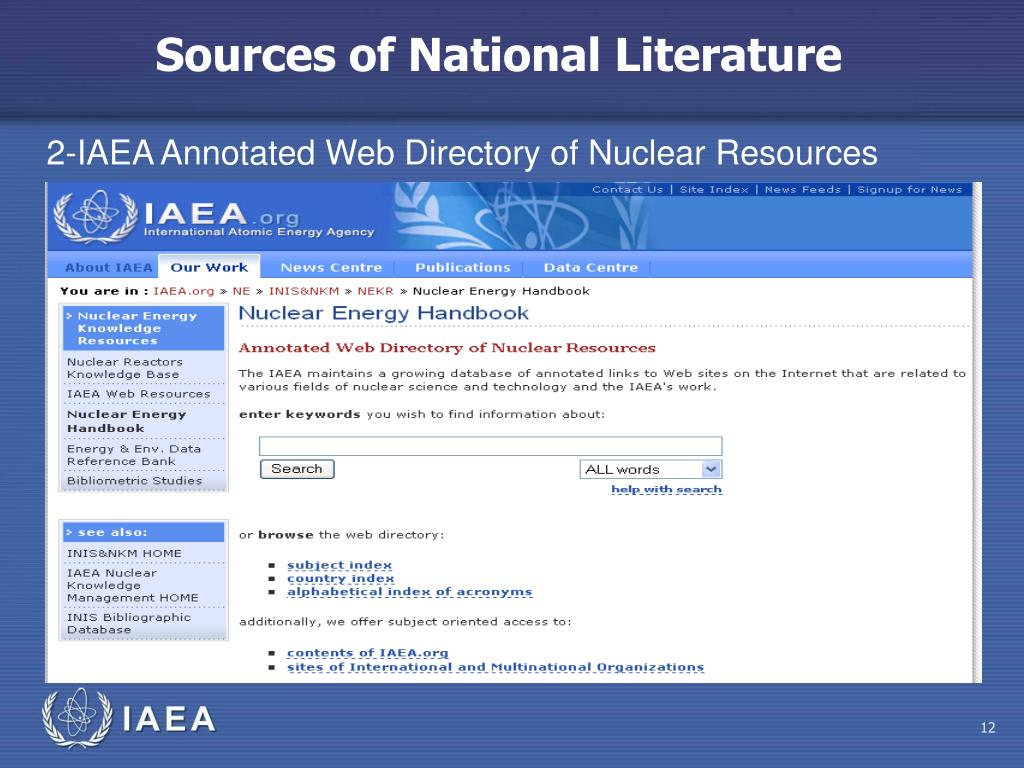The height and width of the screenshot is (768, 1024).
Task: Open News Feeds link
Action: click(803, 189)
